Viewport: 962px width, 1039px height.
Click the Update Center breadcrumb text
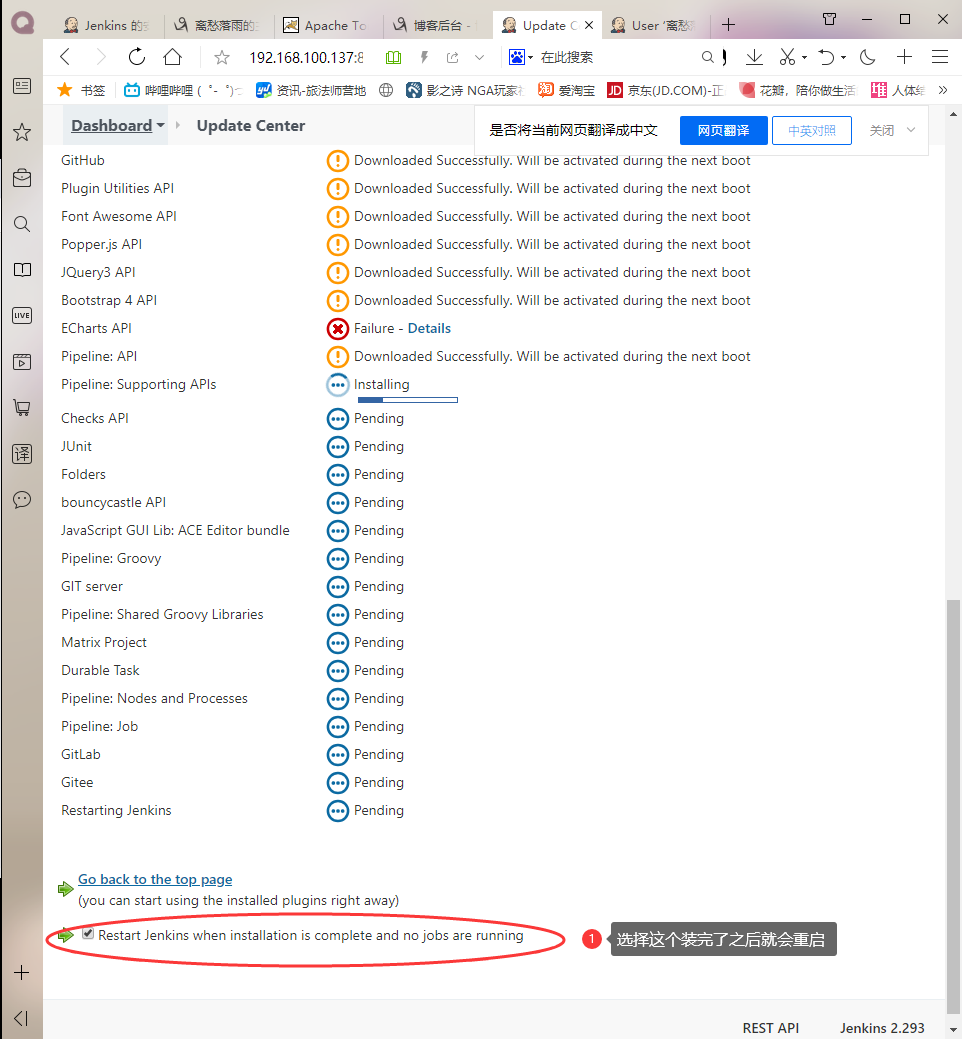point(250,125)
